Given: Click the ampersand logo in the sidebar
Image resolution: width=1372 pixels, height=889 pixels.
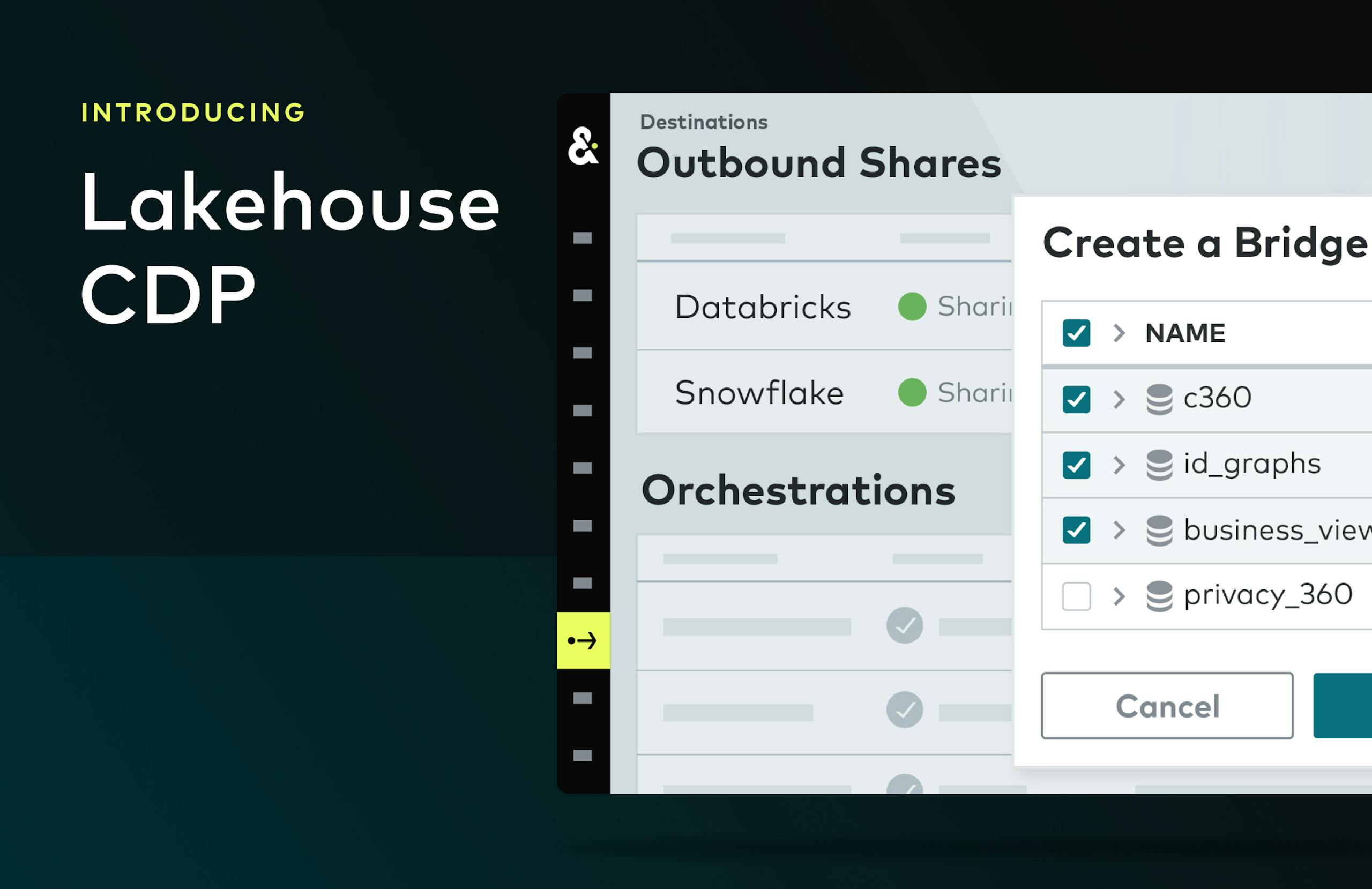Looking at the screenshot, I should [x=583, y=146].
